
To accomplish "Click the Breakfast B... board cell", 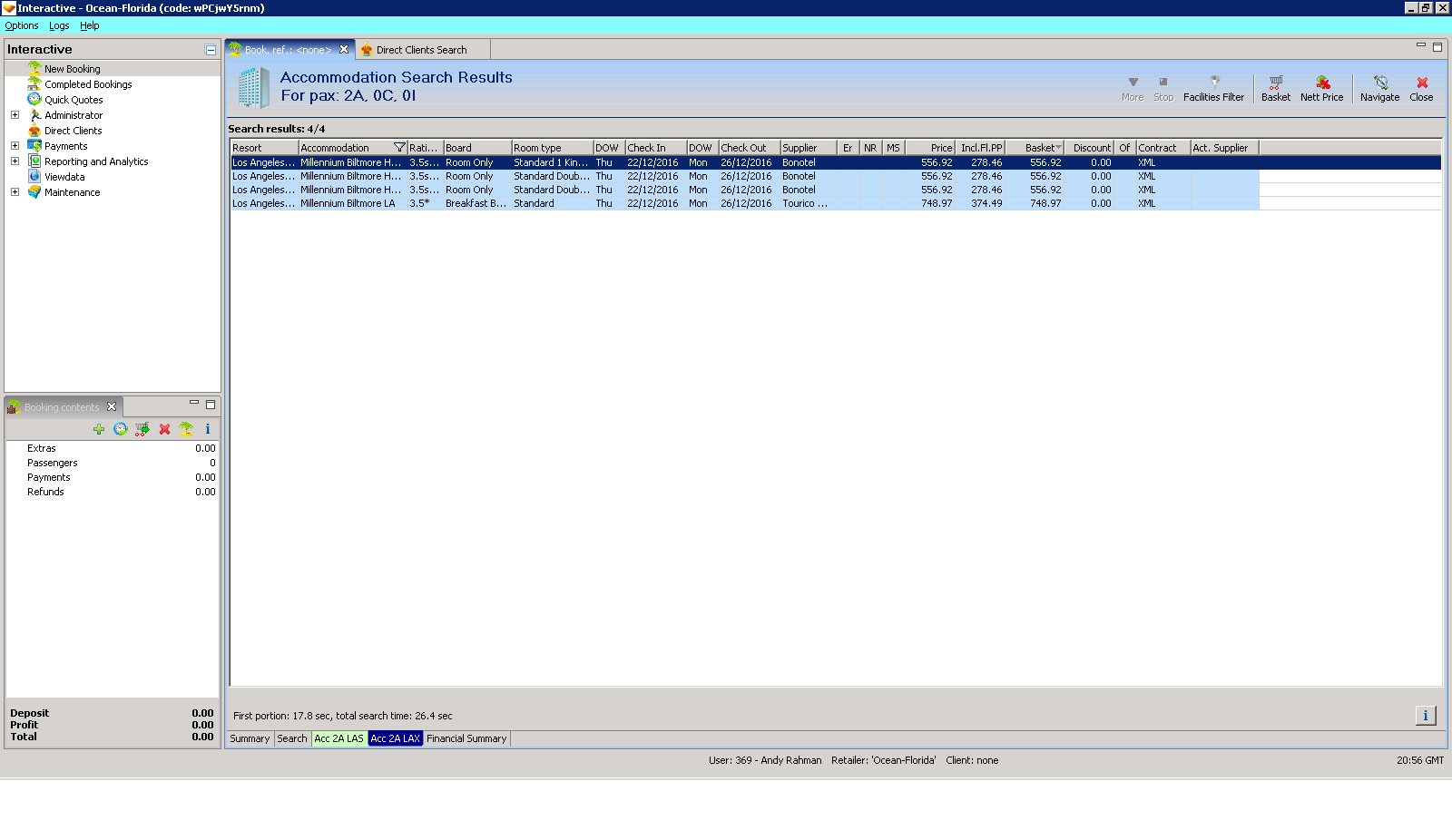I will [476, 203].
